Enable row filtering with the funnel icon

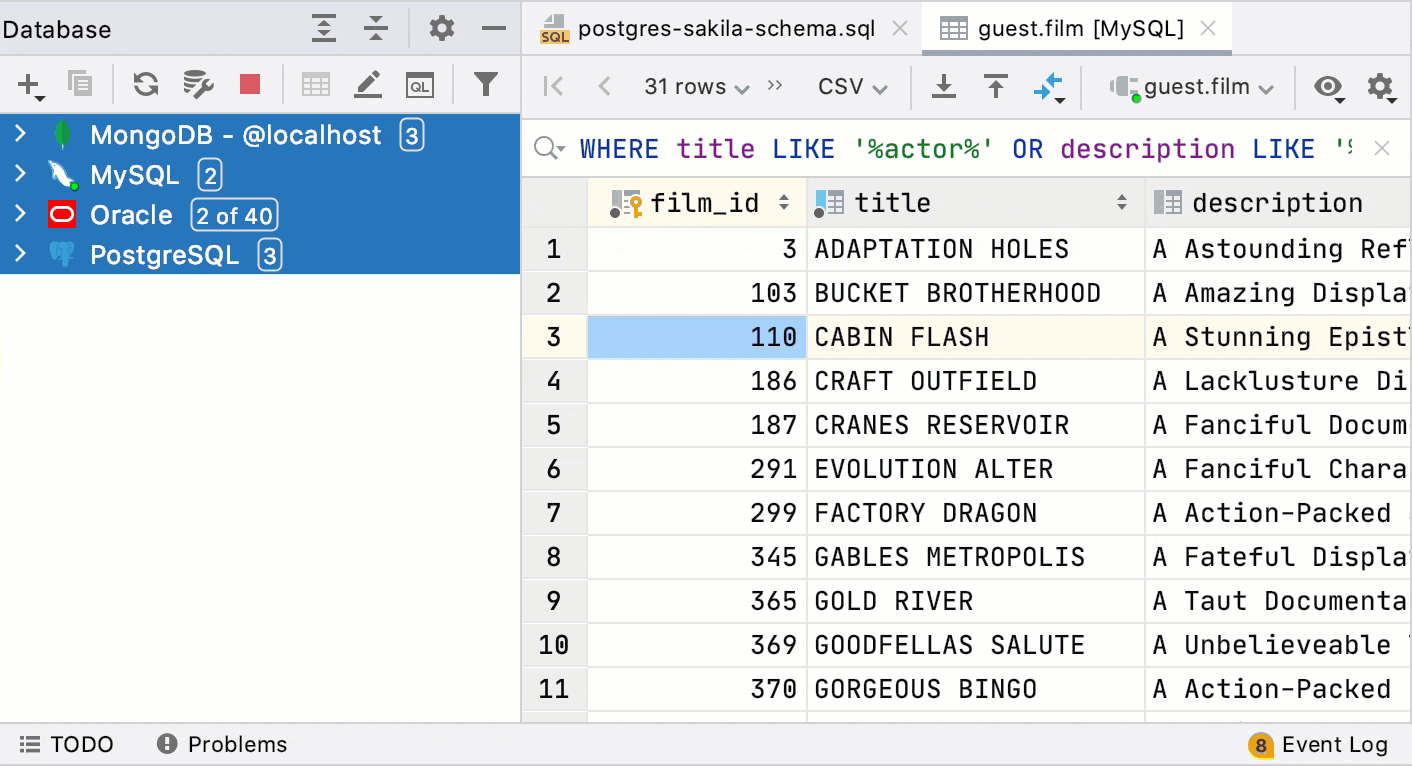pos(487,84)
